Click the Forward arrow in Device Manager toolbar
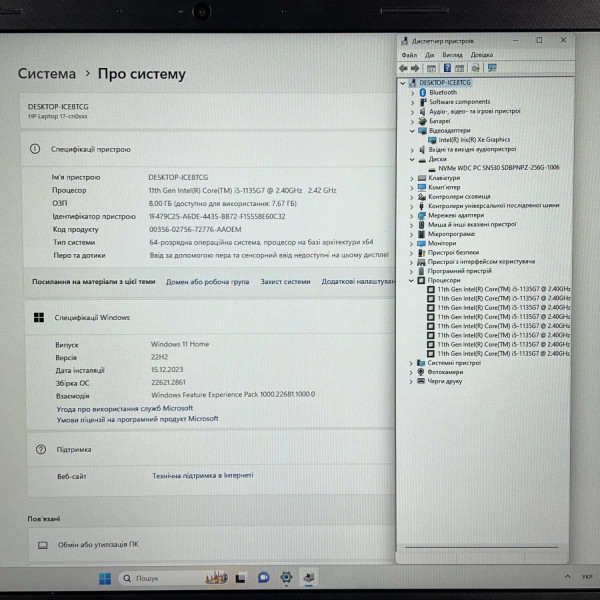 coord(415,68)
